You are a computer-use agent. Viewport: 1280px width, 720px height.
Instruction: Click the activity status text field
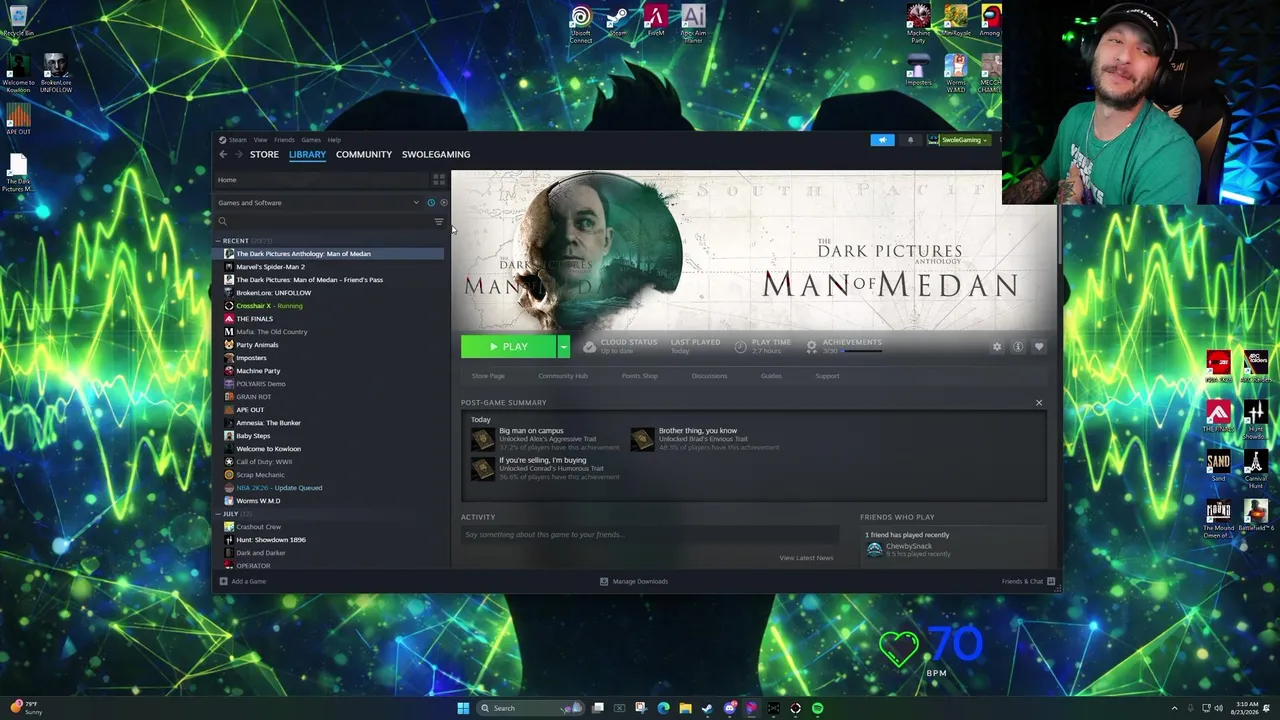(x=650, y=535)
